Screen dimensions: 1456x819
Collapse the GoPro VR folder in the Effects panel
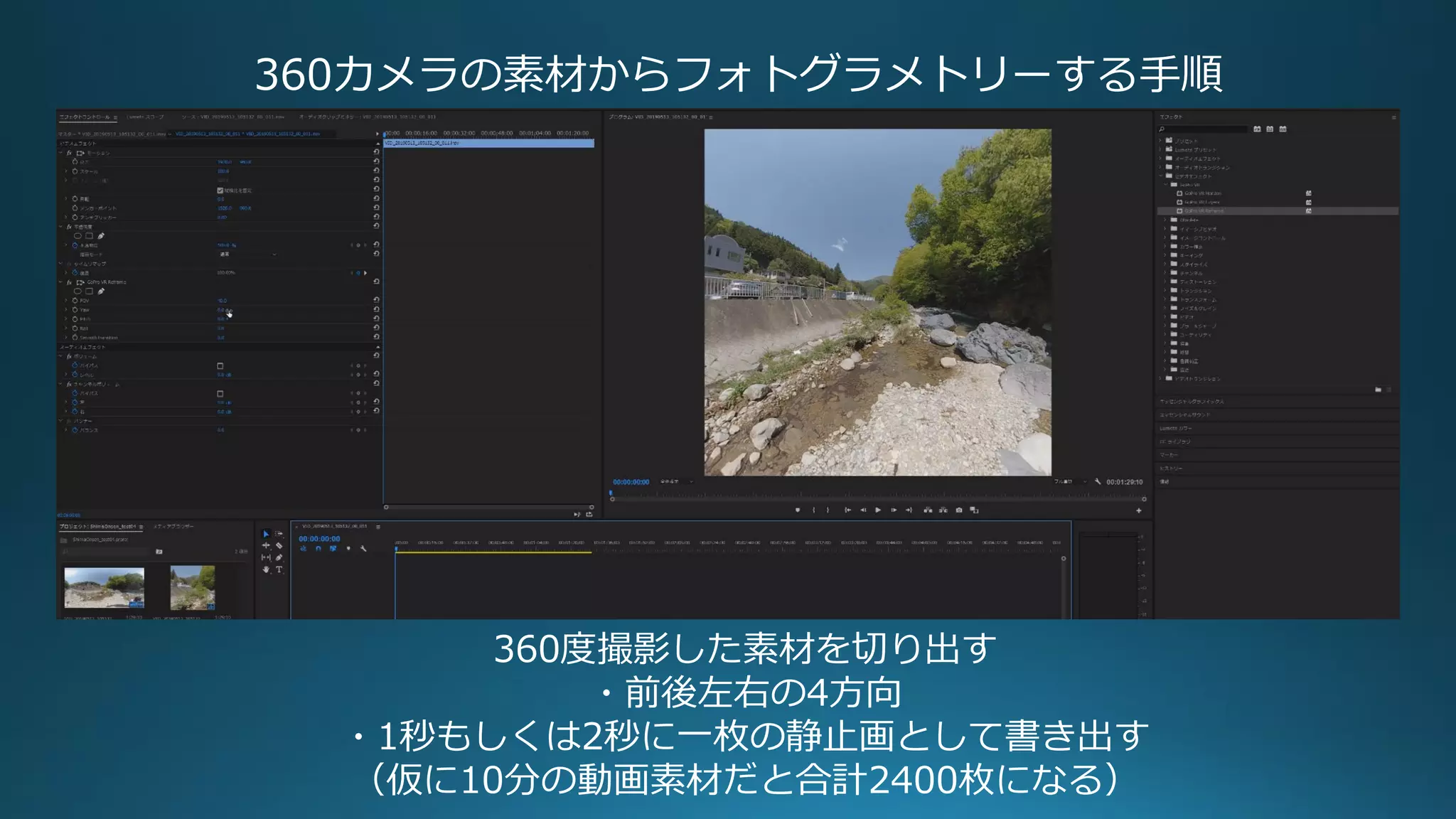pos(1165,185)
